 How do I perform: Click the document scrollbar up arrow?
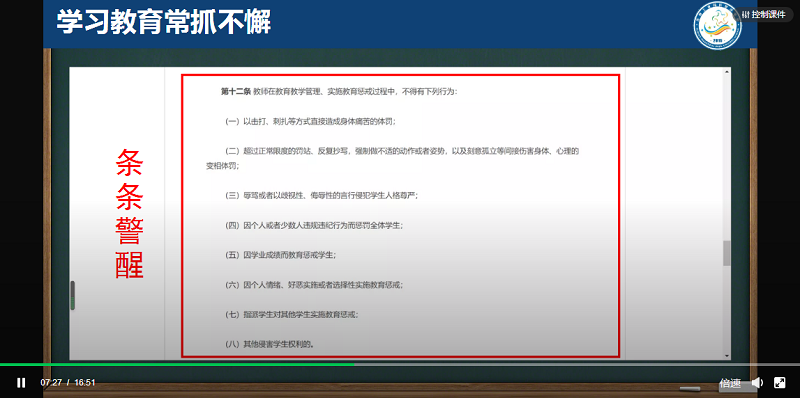click(727, 72)
